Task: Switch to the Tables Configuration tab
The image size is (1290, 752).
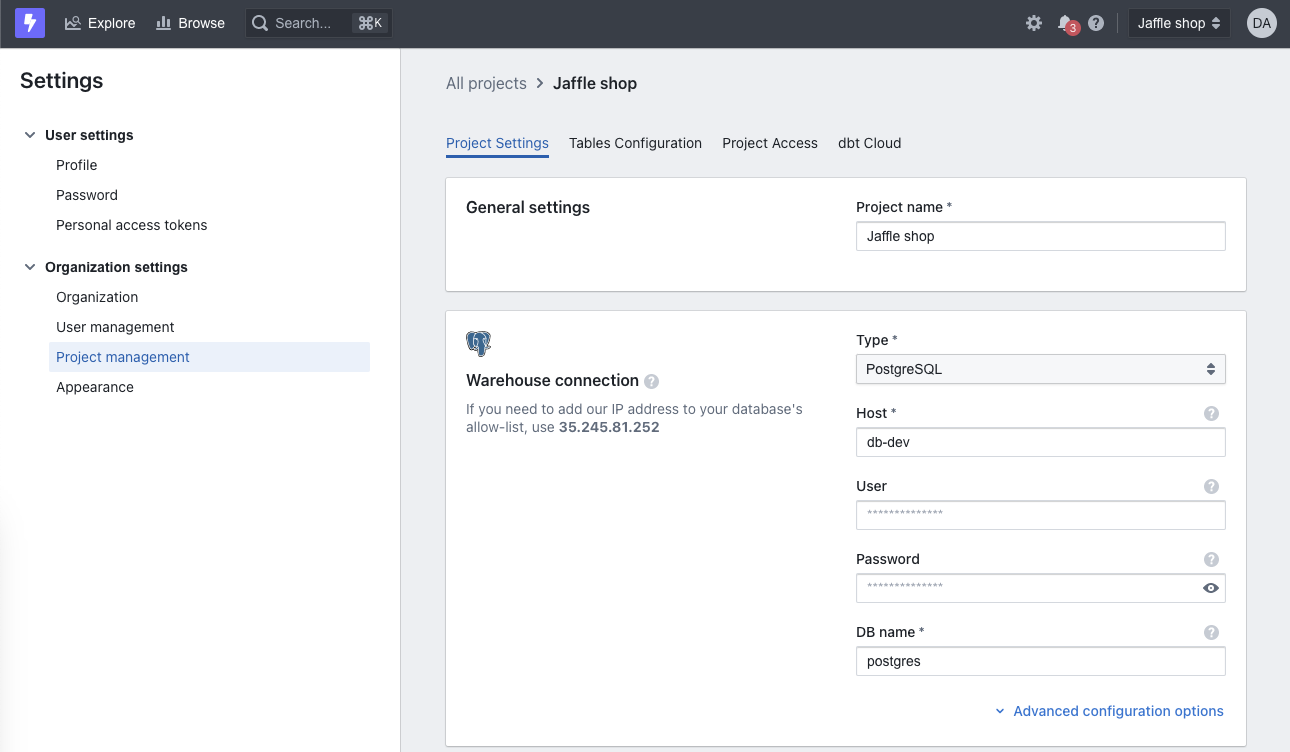Action: [635, 143]
